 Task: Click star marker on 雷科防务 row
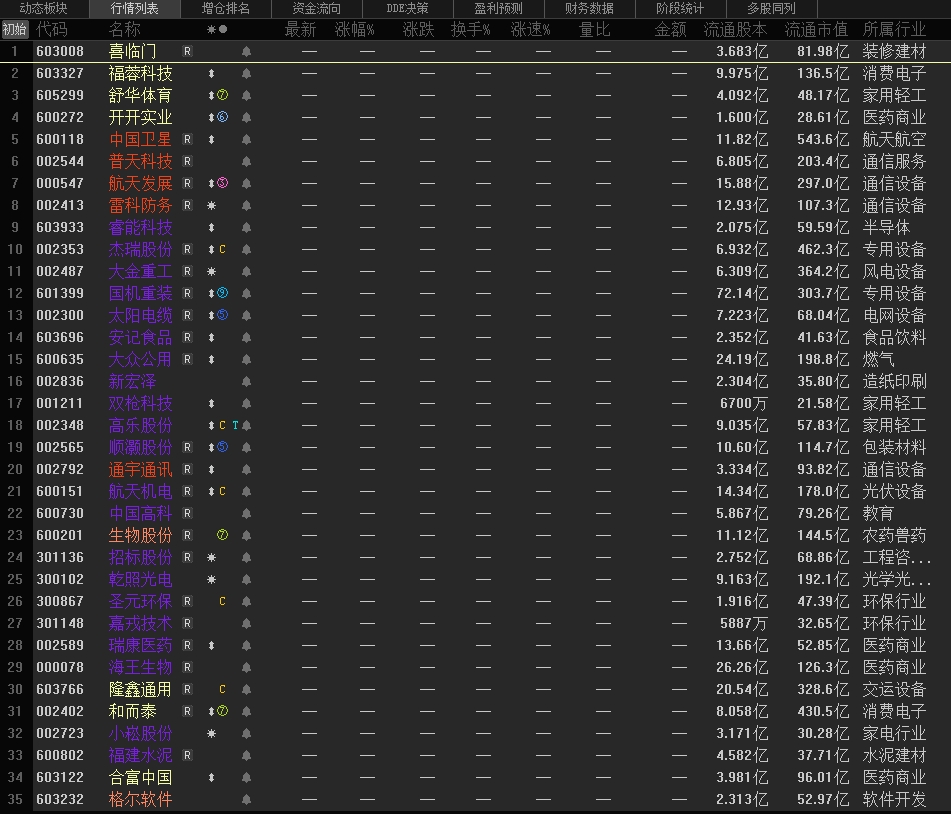[x=211, y=206]
